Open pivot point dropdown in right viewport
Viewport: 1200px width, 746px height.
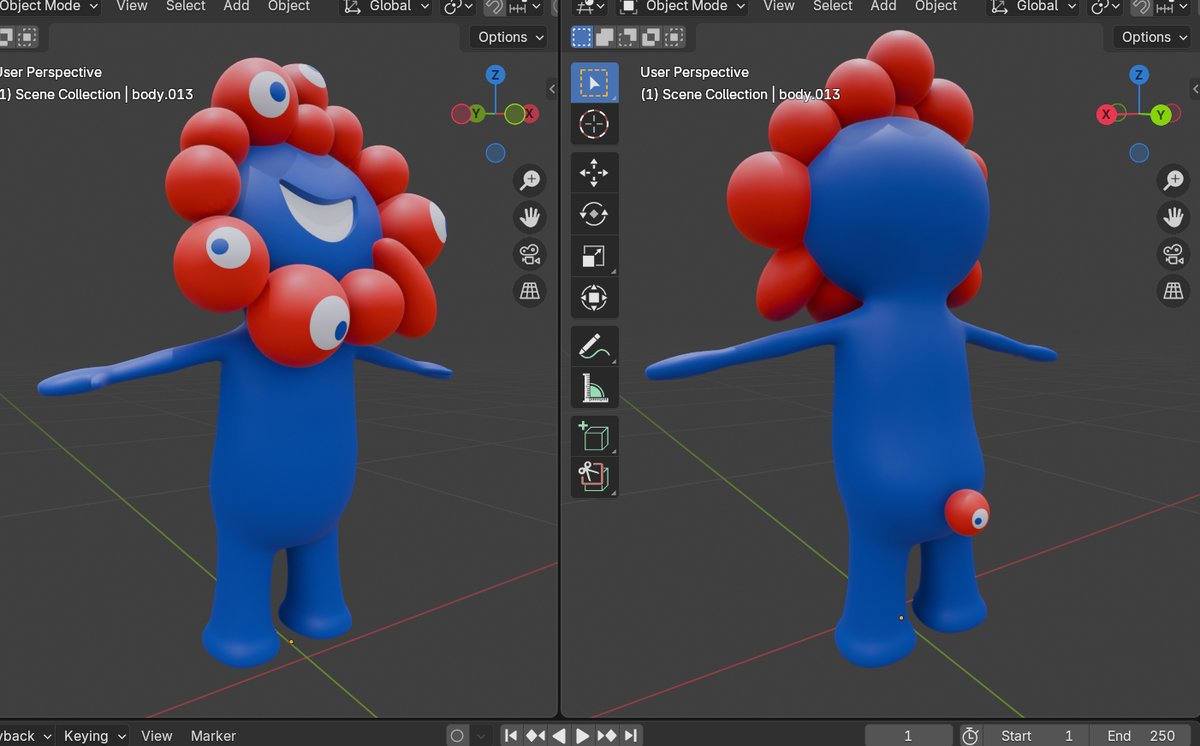tap(1105, 7)
